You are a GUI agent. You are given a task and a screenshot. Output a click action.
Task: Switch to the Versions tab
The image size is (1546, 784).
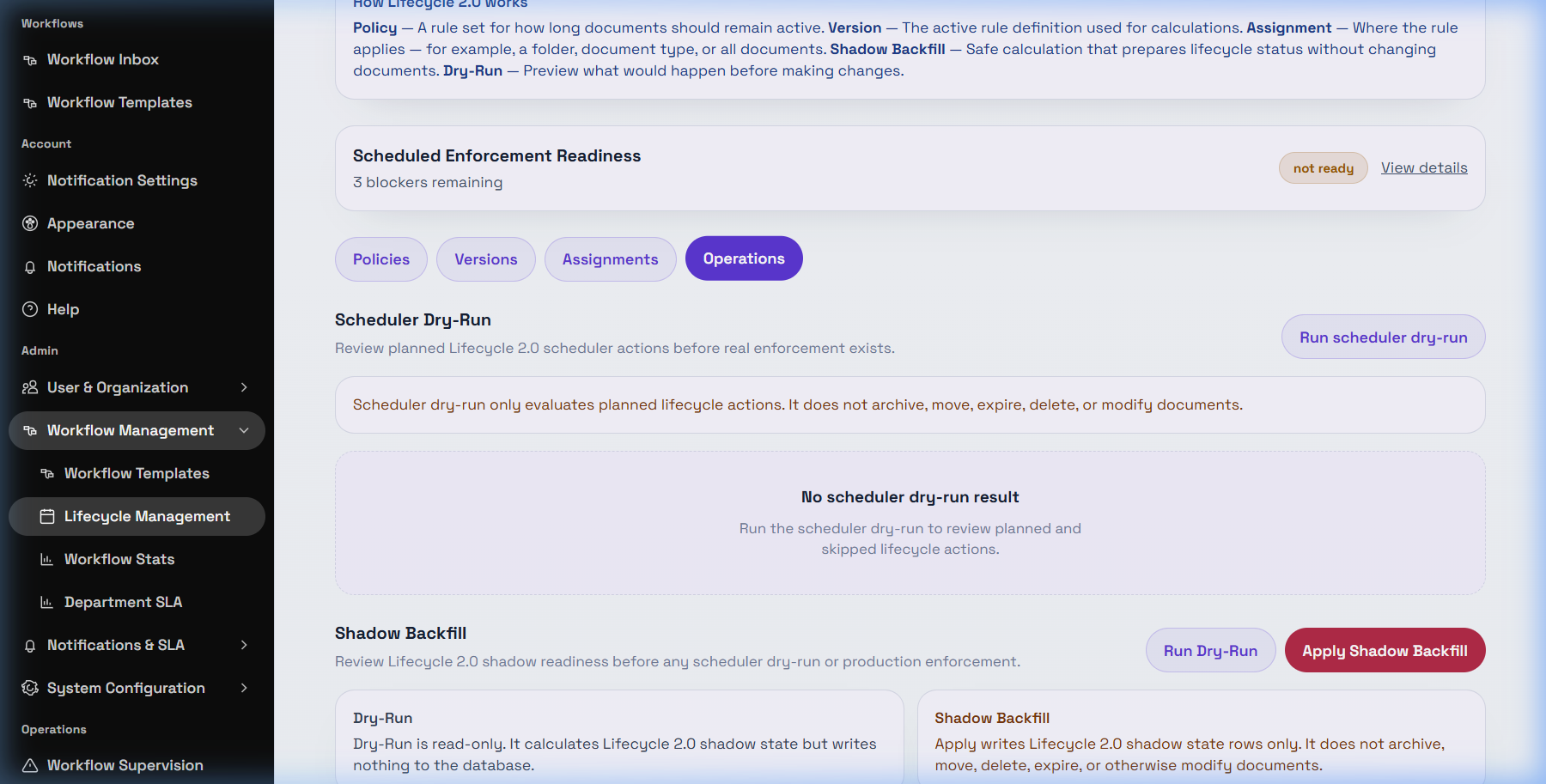pos(486,259)
